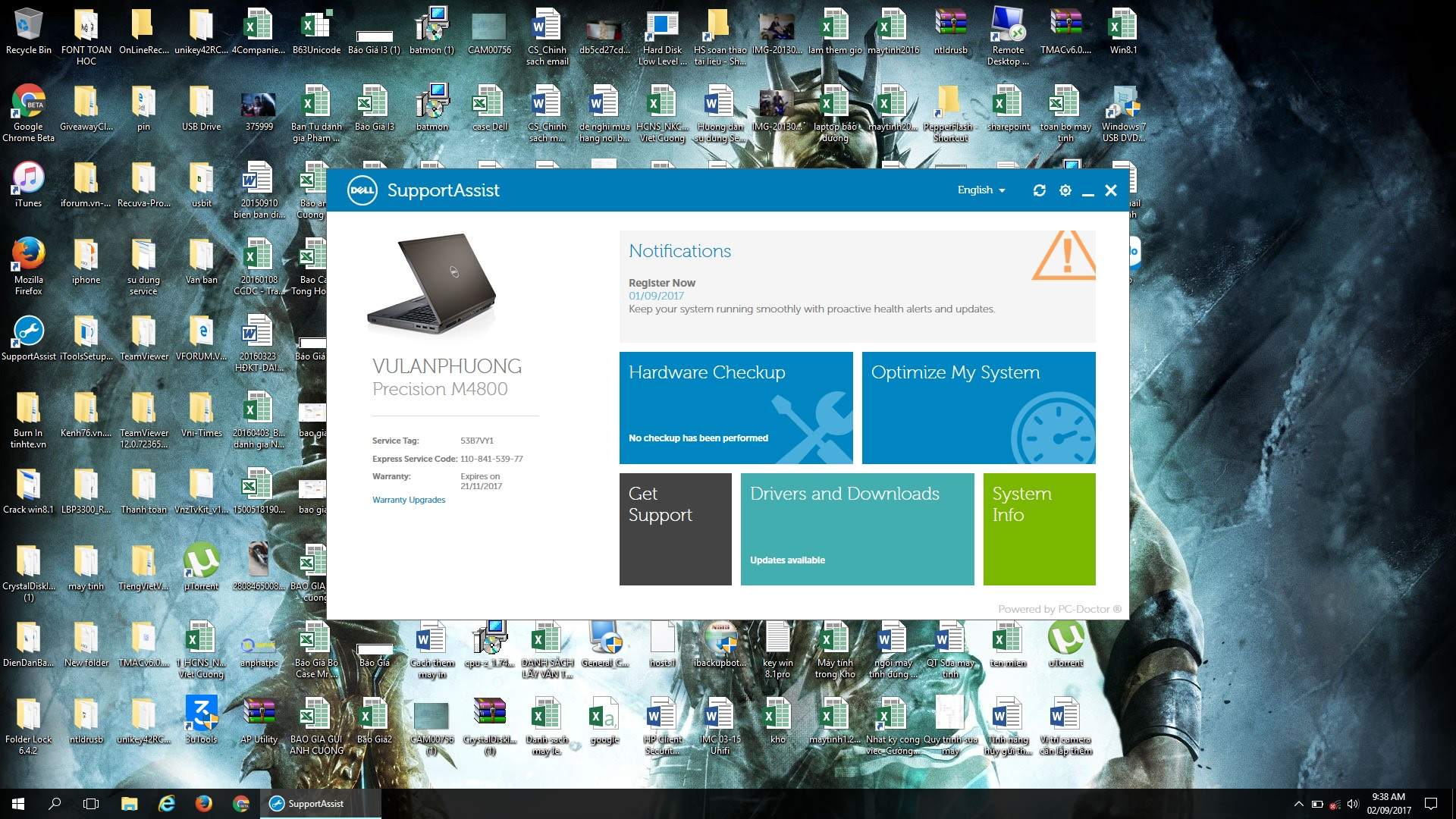Select the warranty expiry date 21/11/2017

click(x=481, y=486)
